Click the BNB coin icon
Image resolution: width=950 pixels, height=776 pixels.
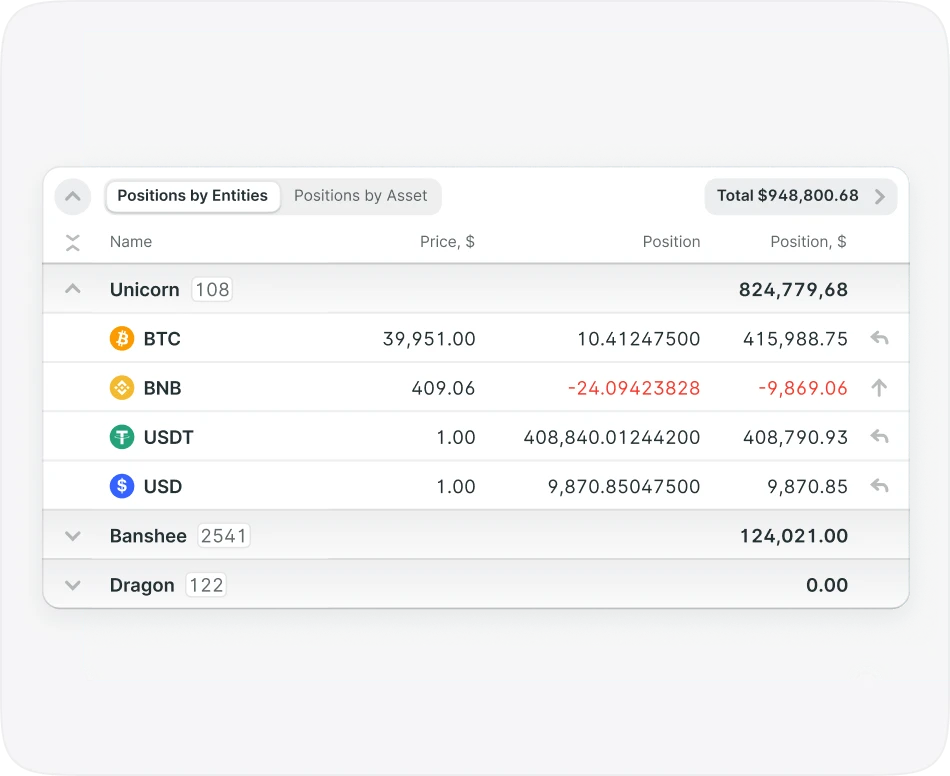tap(121, 388)
